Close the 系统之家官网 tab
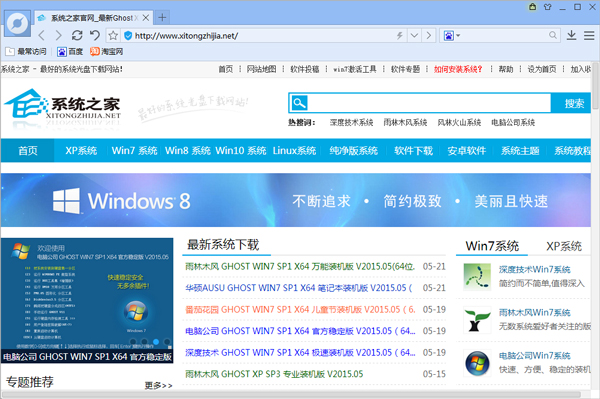Image resolution: width=600 pixels, height=399 pixels. 146,18
